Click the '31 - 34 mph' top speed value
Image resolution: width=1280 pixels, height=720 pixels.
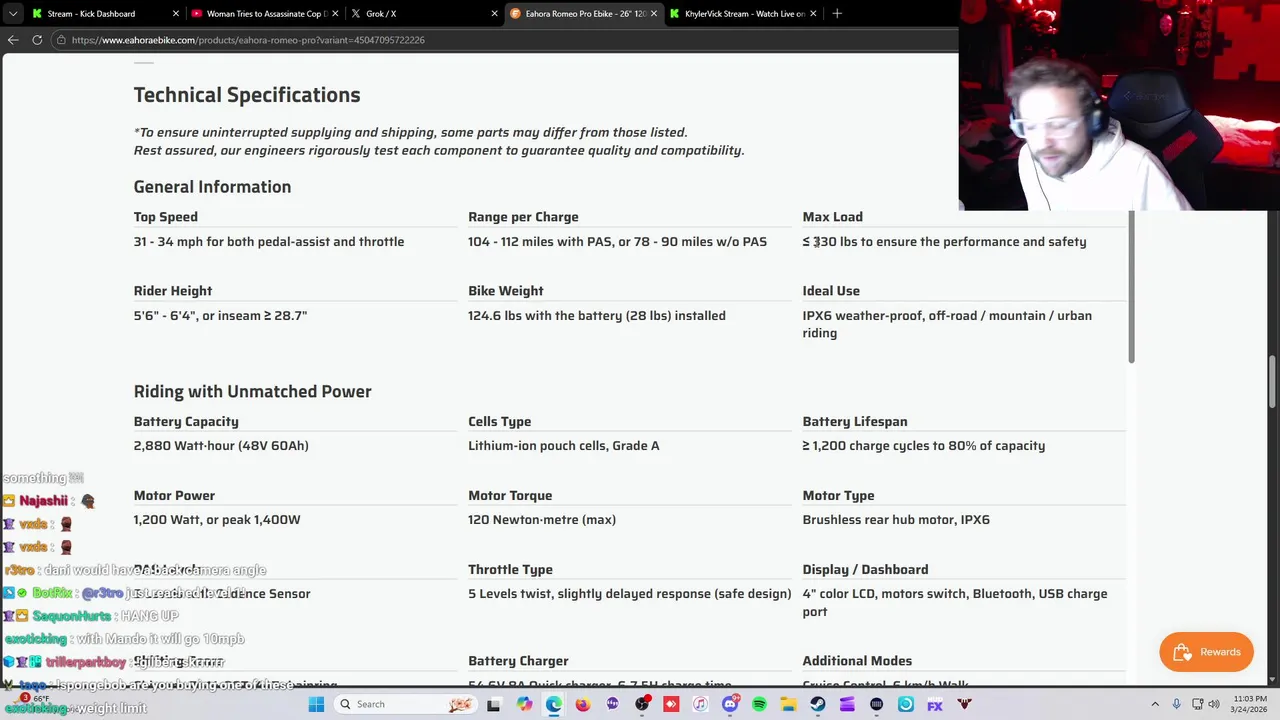(x=269, y=242)
